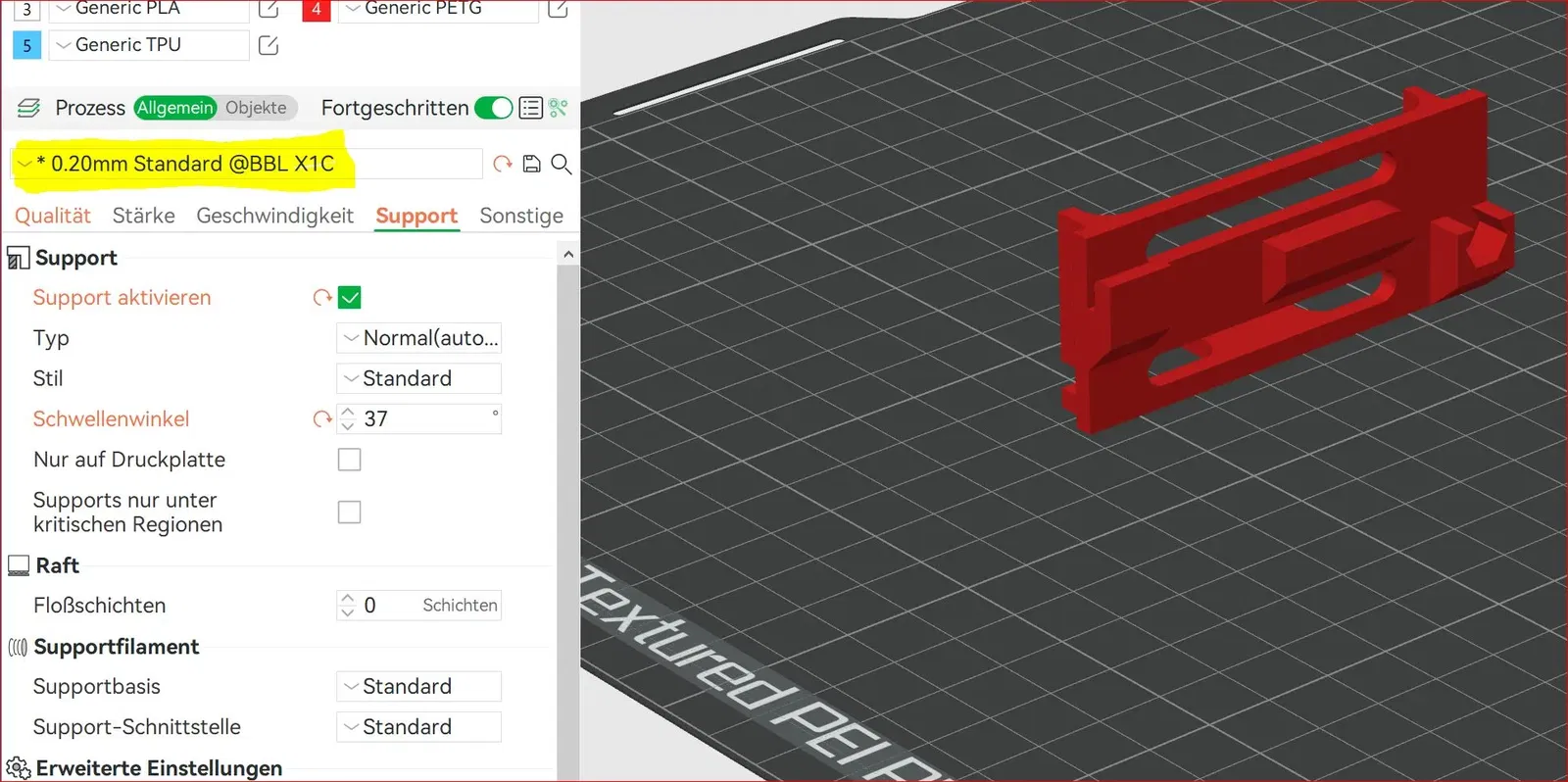Click the Support aktivieren label
Screen dimensions: 1568x782
[122, 298]
